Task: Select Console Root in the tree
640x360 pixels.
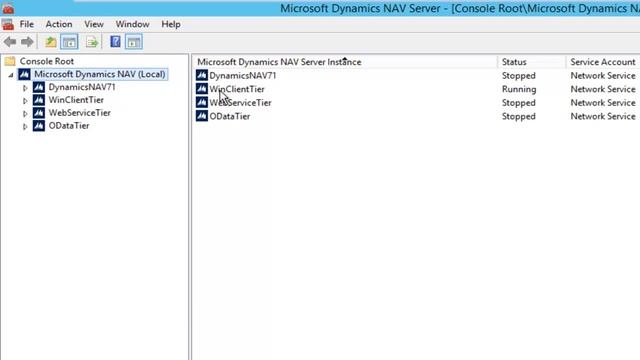Action: click(47, 61)
